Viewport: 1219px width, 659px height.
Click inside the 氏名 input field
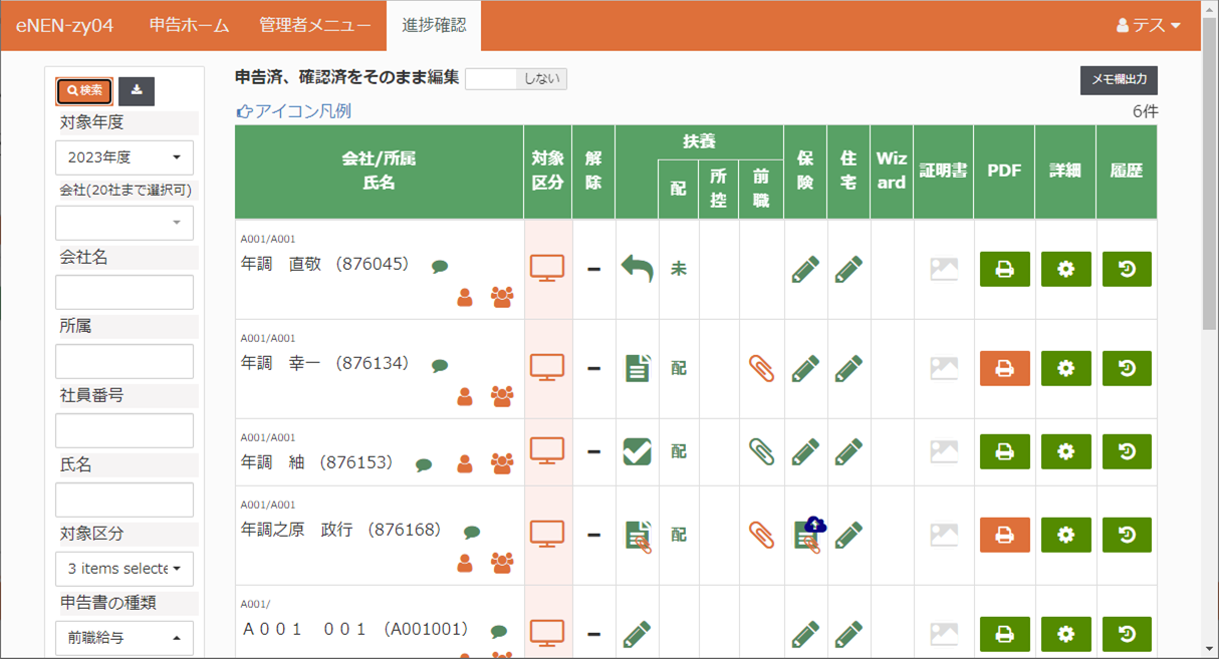[x=124, y=500]
